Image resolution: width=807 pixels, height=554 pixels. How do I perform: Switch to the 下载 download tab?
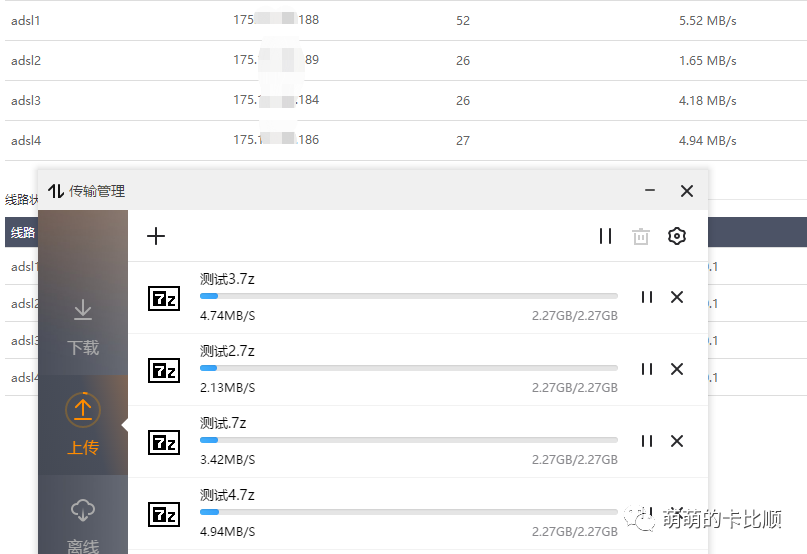(x=83, y=327)
